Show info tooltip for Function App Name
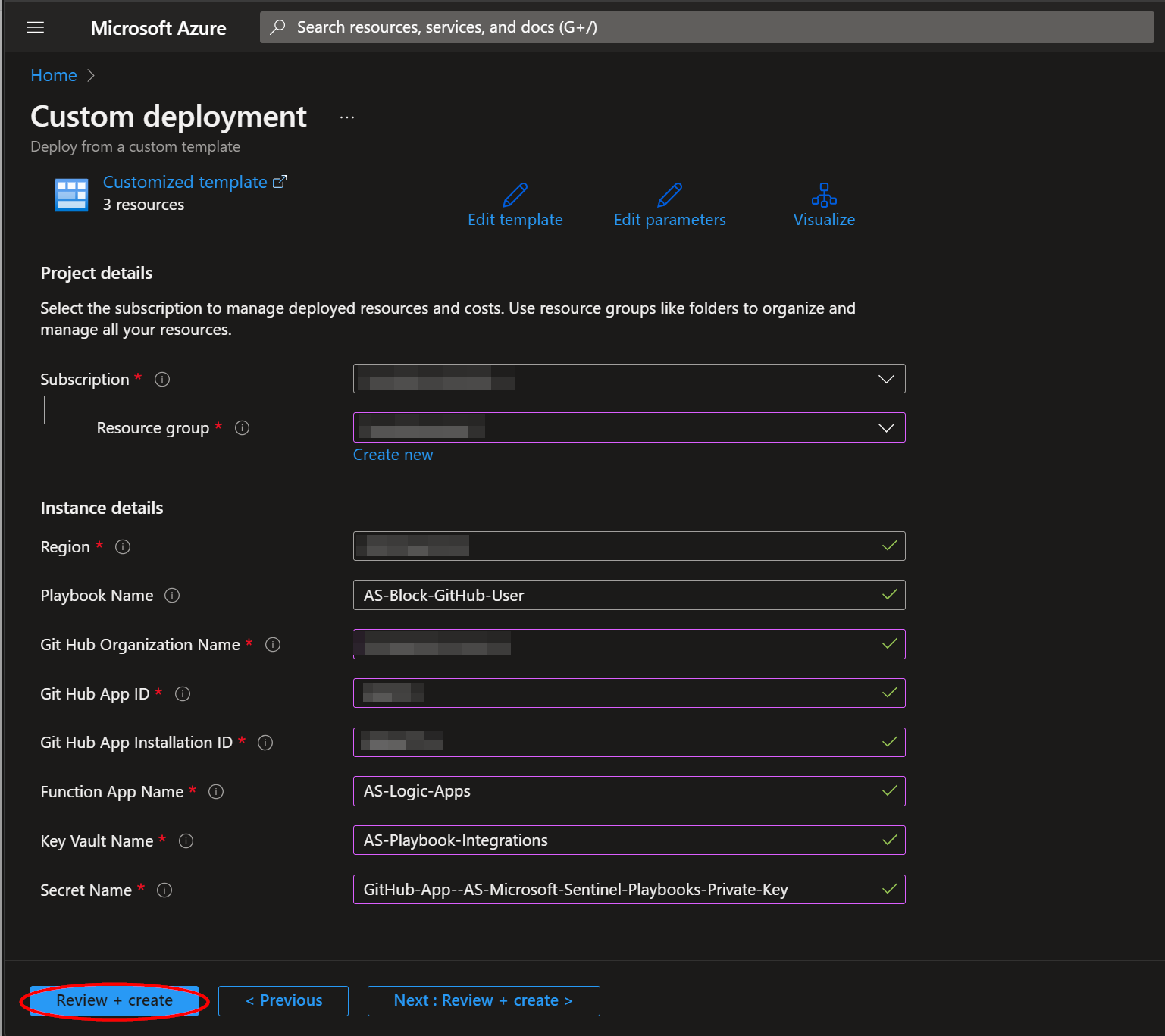 pos(216,792)
